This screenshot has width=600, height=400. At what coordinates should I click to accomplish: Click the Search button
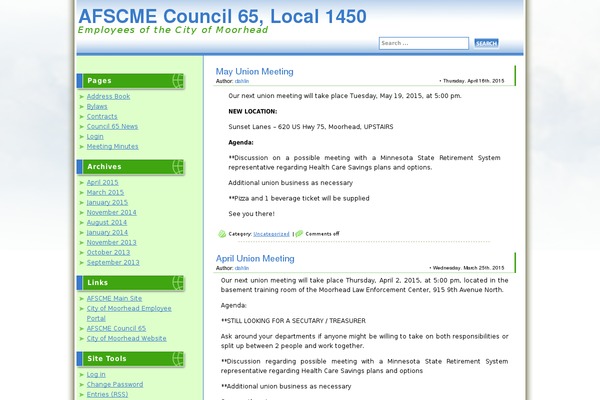(x=486, y=43)
